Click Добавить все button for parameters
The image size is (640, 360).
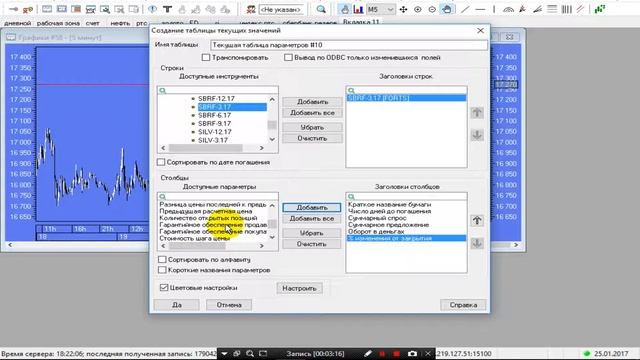click(x=312, y=218)
